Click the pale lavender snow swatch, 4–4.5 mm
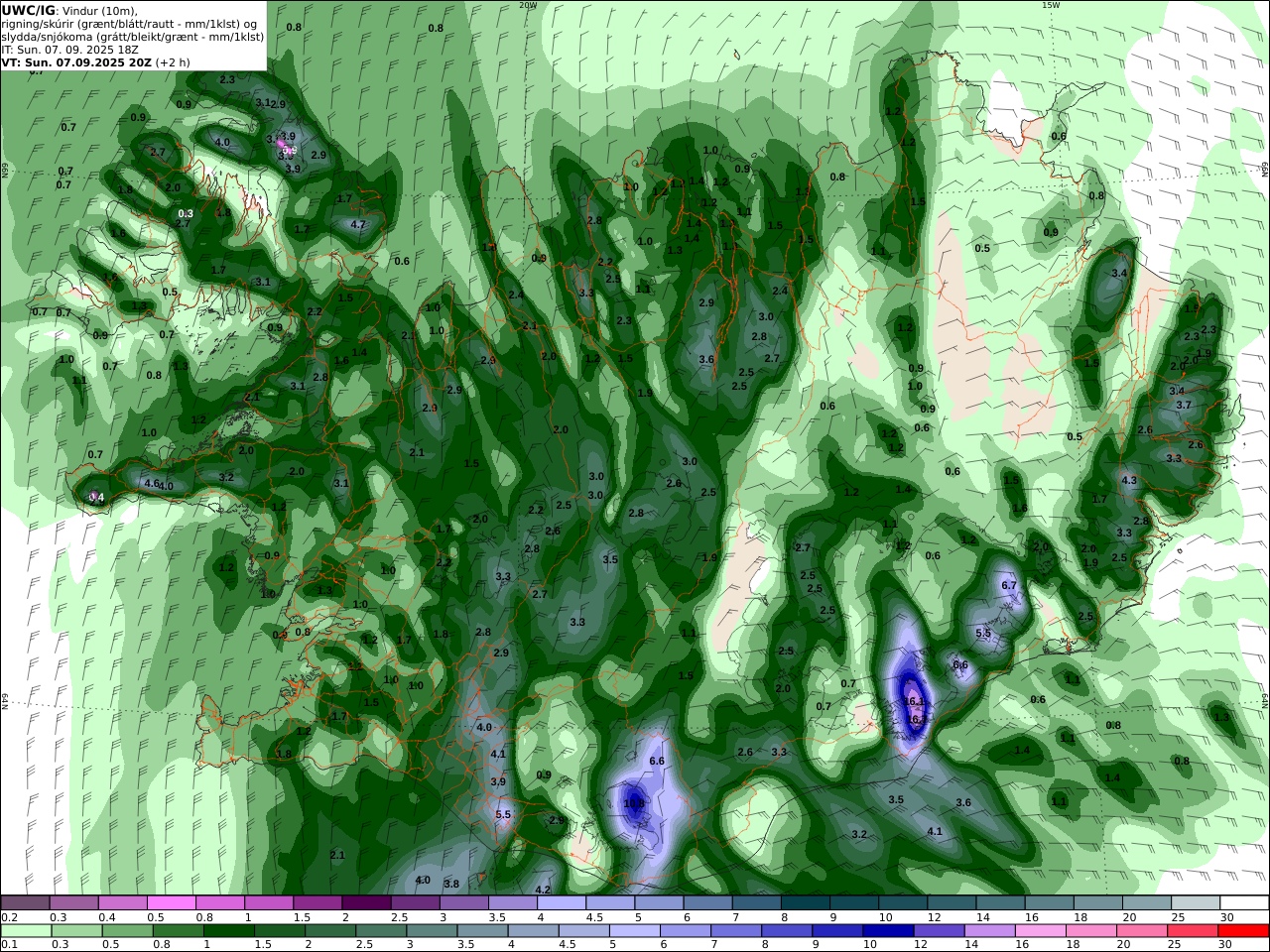1270x952 pixels. click(560, 902)
